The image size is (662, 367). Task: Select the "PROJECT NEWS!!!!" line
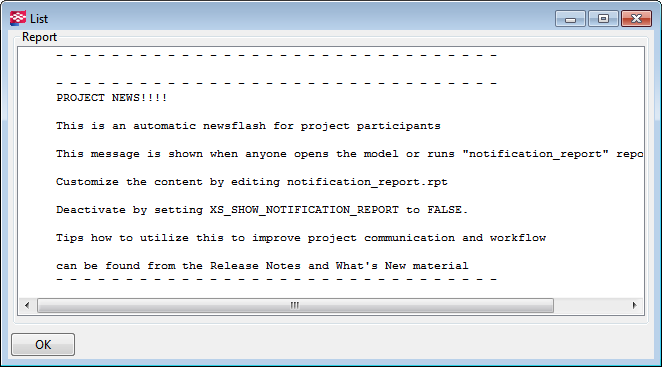coord(111,98)
